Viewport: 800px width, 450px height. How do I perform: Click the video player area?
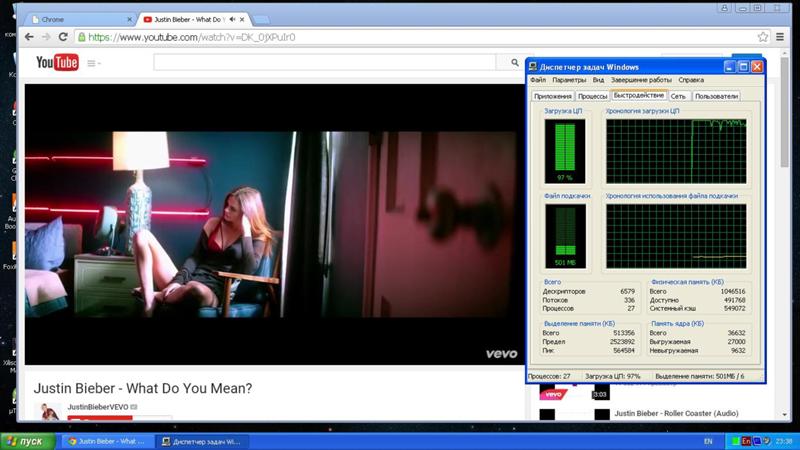point(274,224)
